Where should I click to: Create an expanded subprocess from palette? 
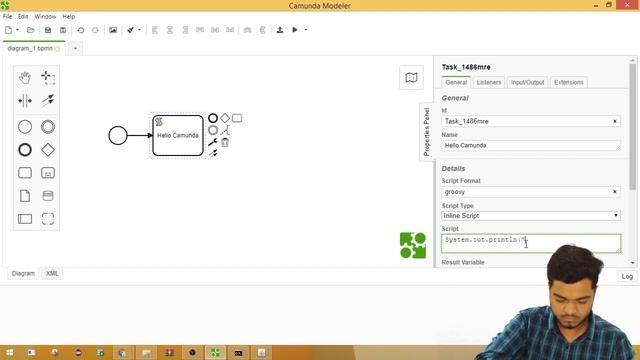click(48, 173)
